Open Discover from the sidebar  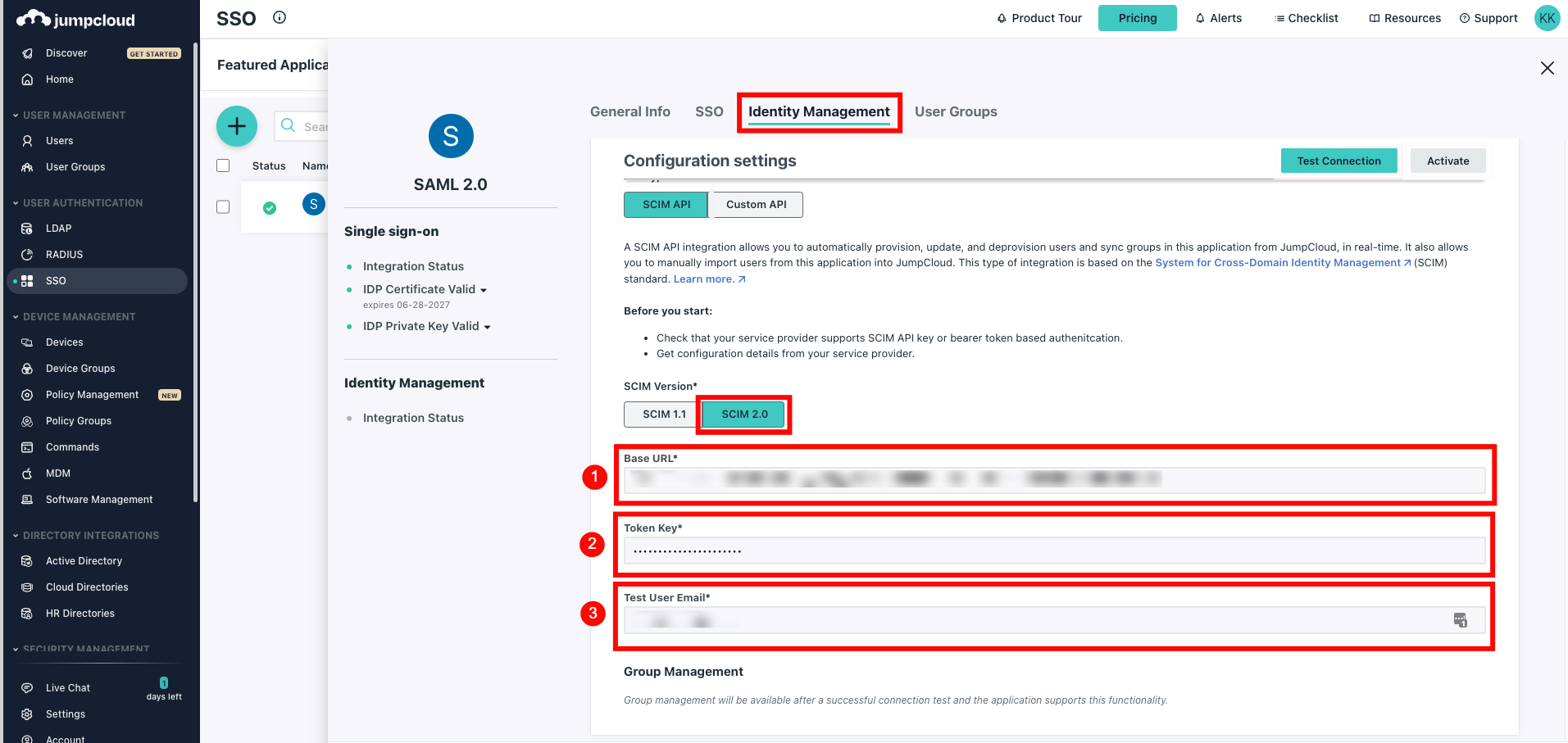click(66, 53)
